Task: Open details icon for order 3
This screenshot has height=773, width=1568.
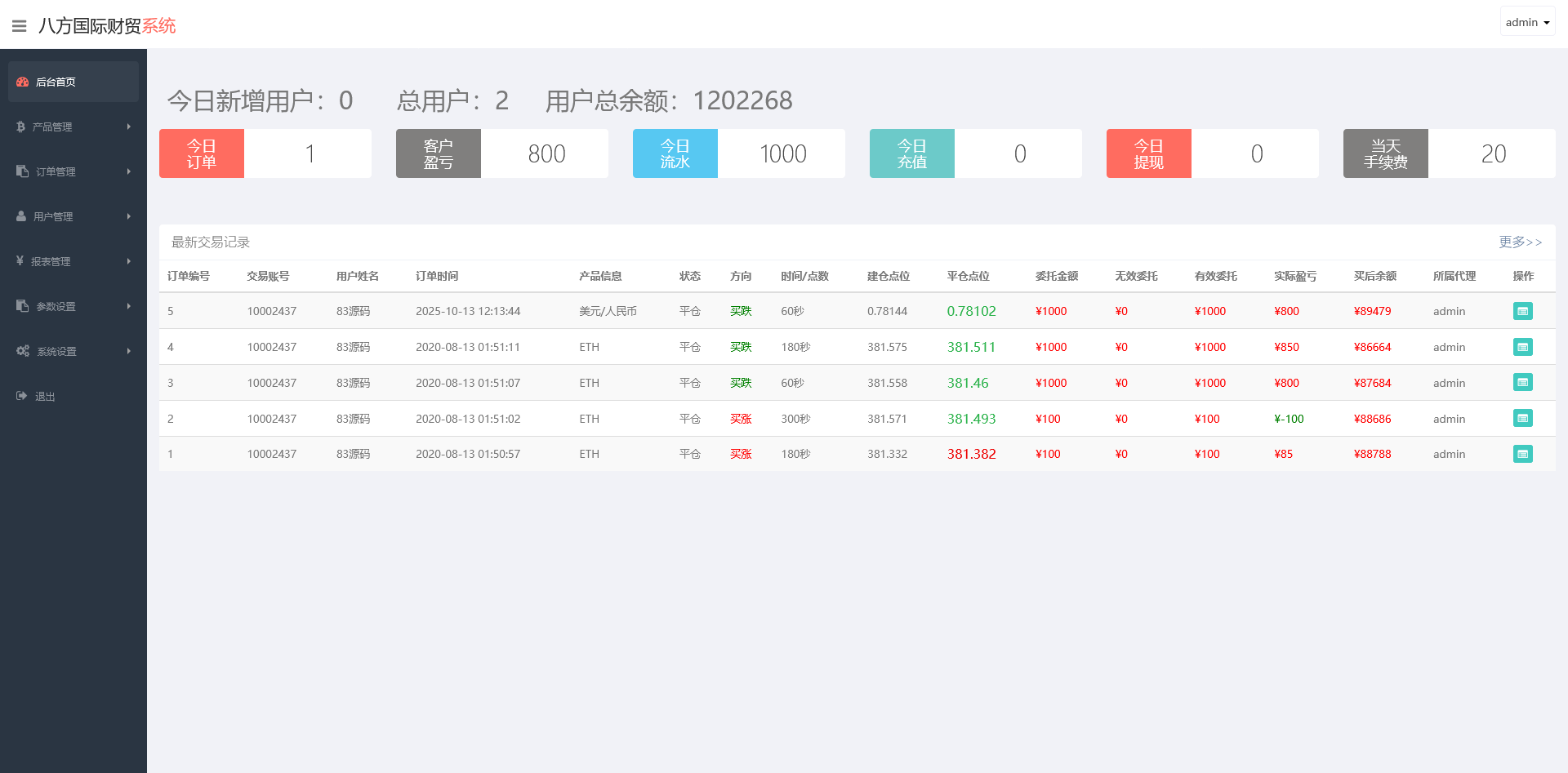Action: [x=1522, y=383]
